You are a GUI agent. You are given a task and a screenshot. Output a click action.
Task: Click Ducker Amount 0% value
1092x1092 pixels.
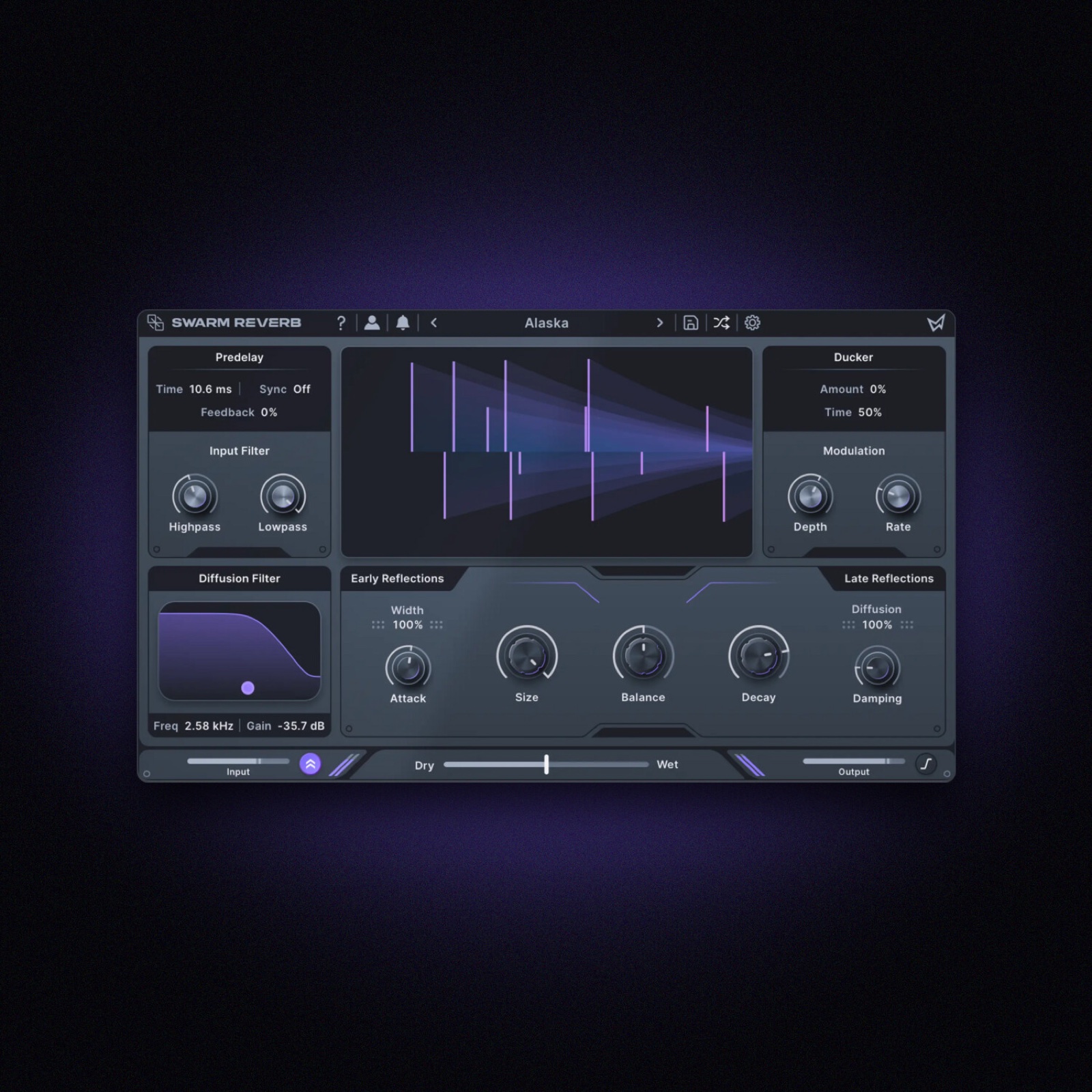click(x=878, y=389)
